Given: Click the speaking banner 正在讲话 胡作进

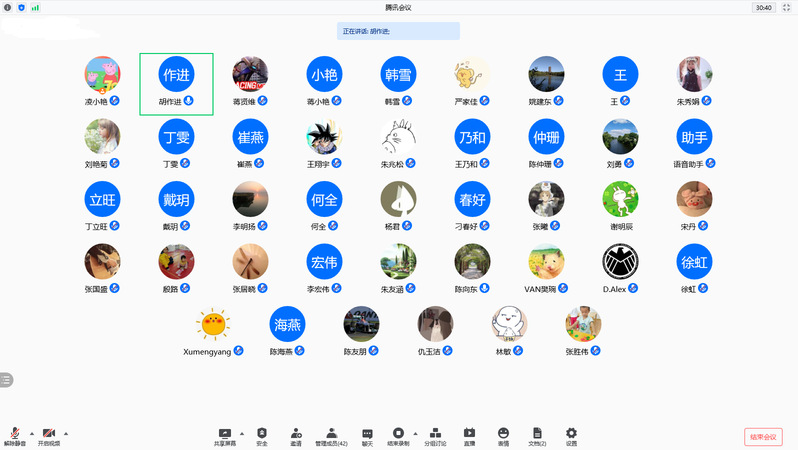Looking at the screenshot, I should 398,31.
